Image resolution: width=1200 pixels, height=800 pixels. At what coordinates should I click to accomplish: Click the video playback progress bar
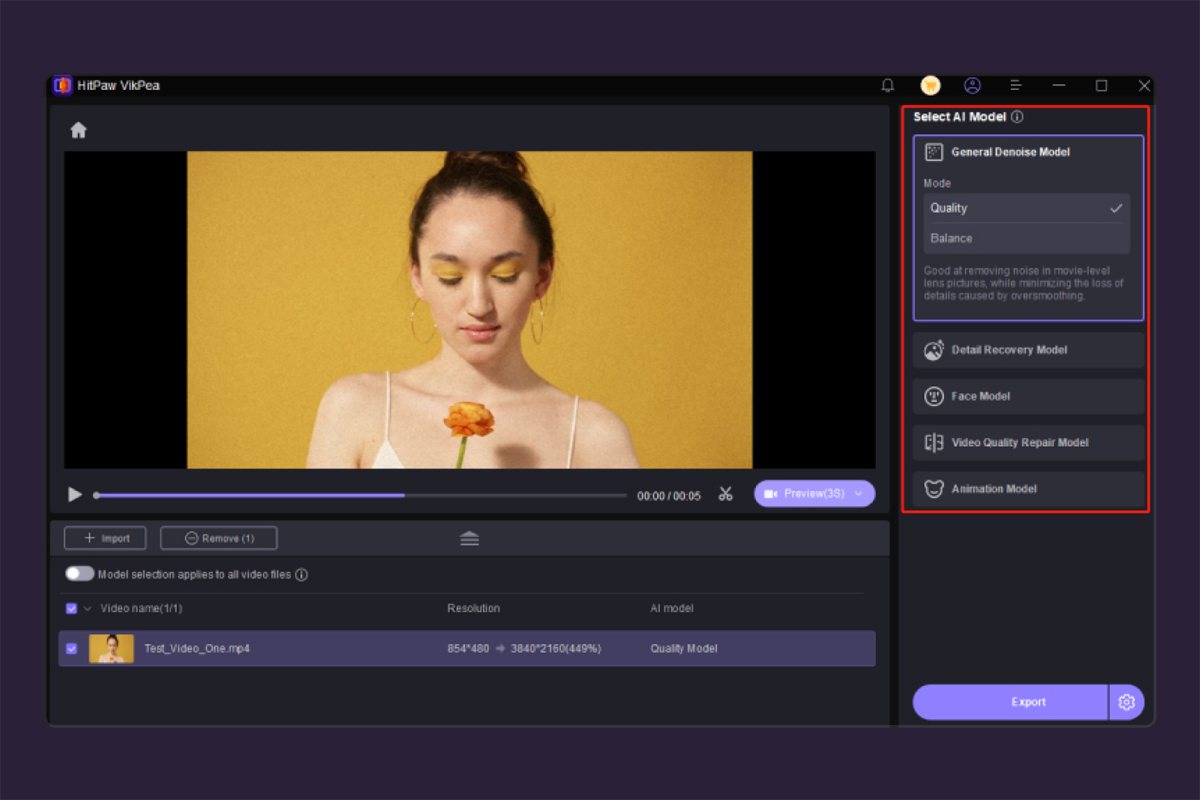(x=360, y=495)
